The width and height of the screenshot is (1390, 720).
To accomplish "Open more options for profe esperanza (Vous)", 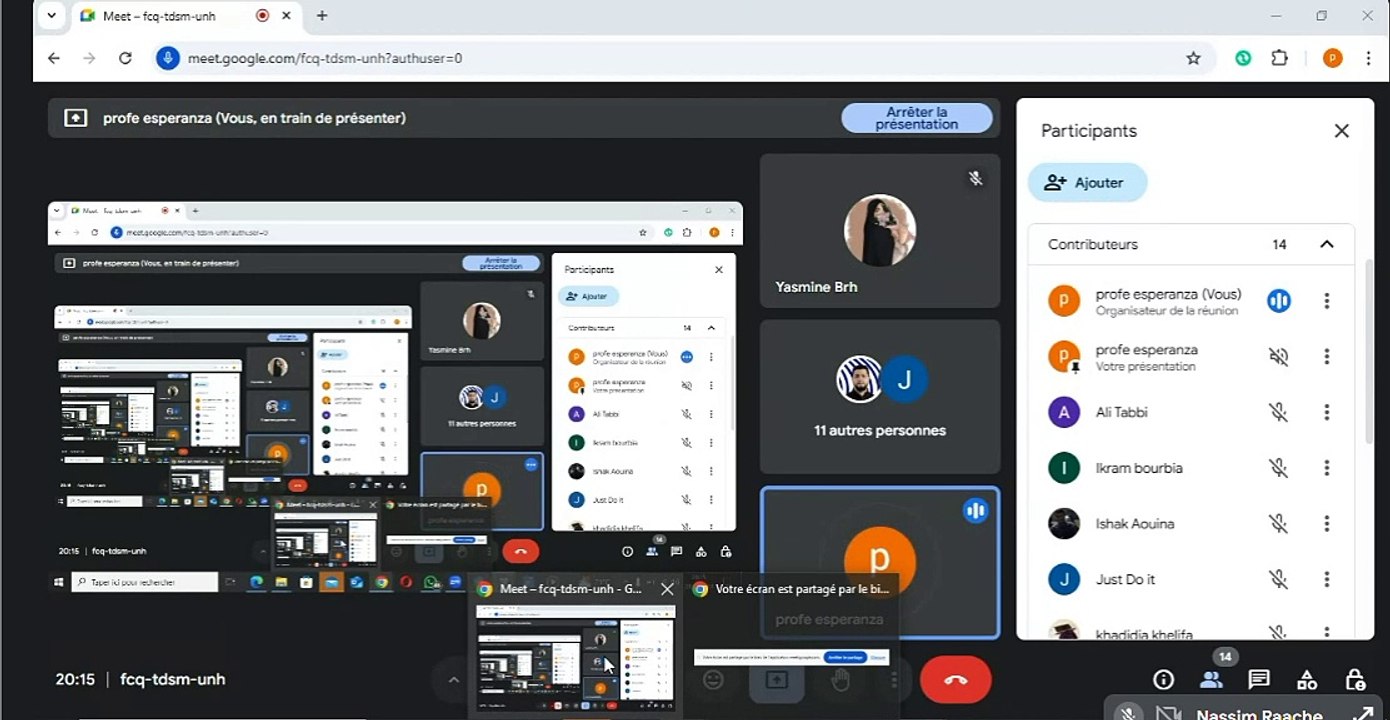I will [x=1327, y=300].
